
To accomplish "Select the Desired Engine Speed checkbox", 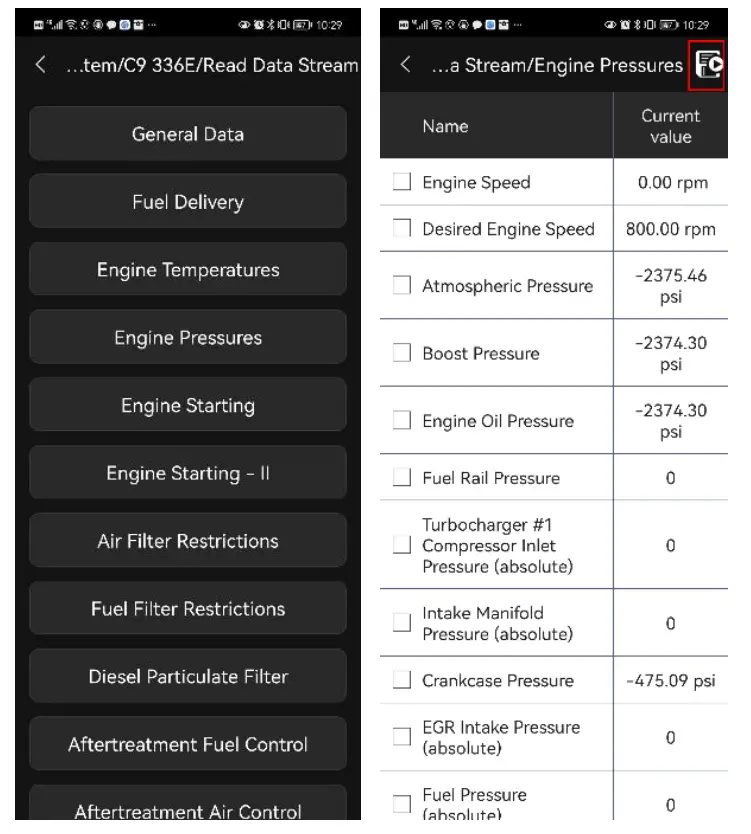I will point(402,229).
